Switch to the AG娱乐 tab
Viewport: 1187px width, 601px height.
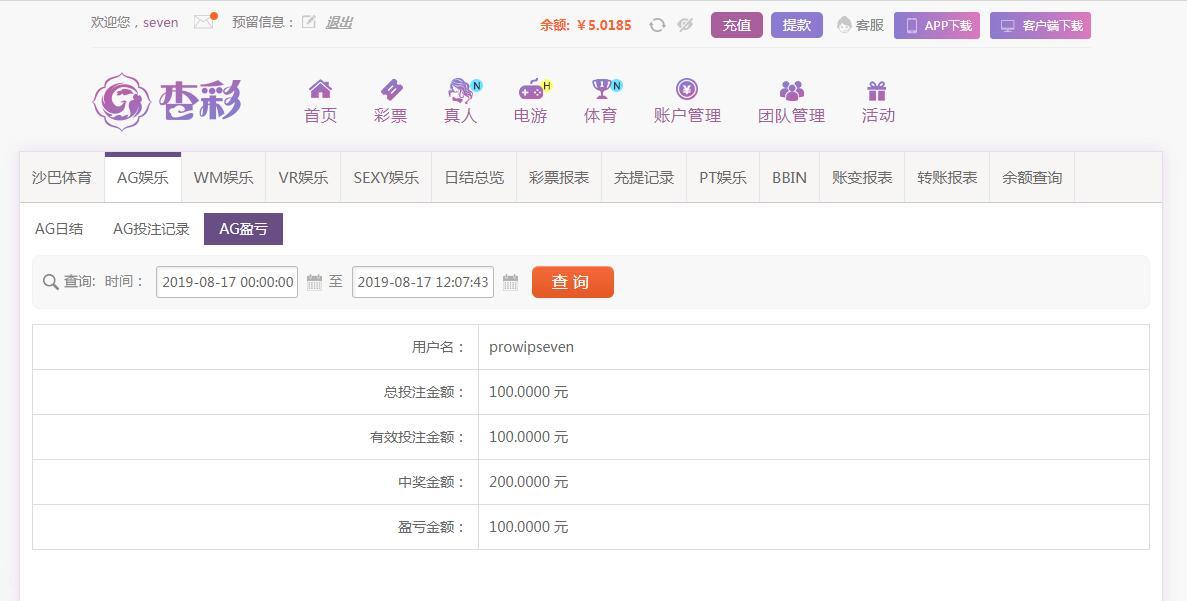pyautogui.click(x=143, y=178)
